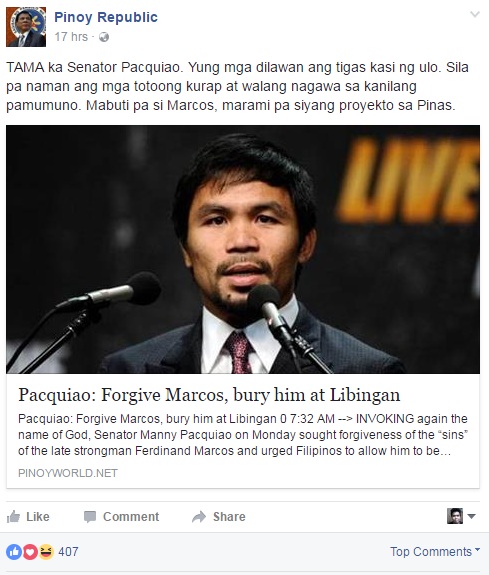The image size is (489, 575).
Task: Click the blue Like reaction icon
Action: coord(14,552)
